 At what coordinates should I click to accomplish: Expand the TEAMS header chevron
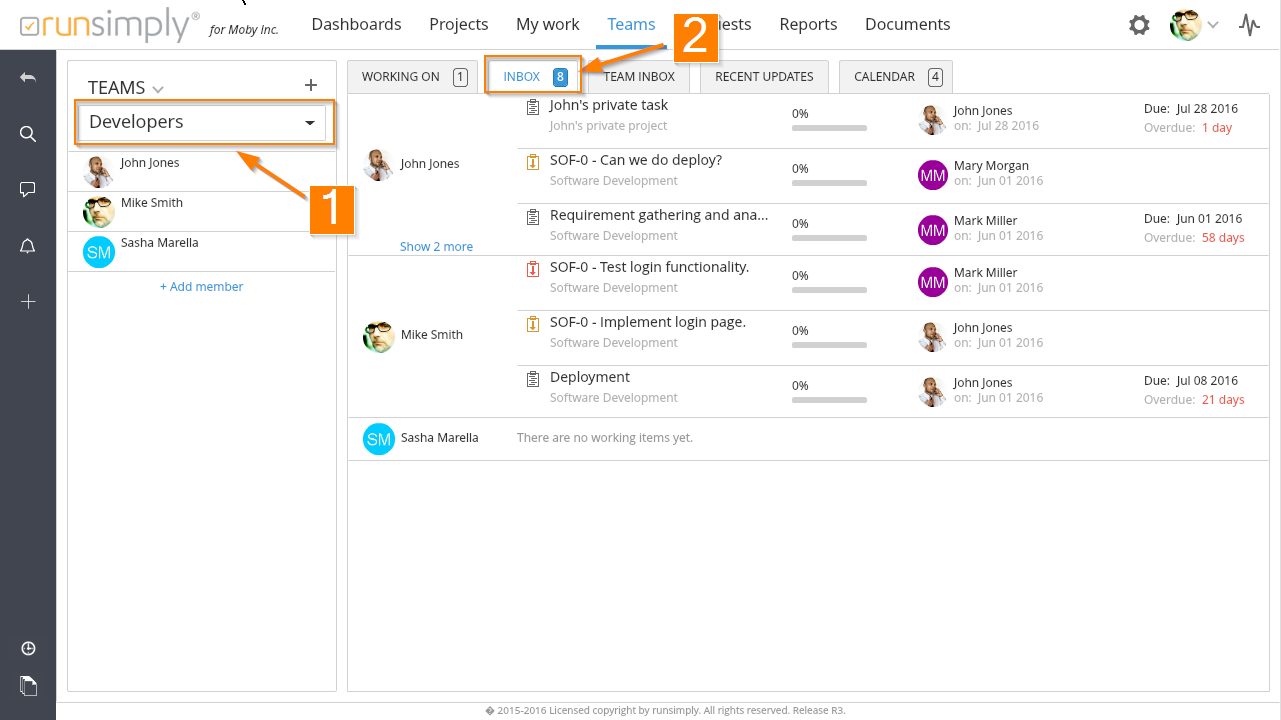click(x=158, y=89)
